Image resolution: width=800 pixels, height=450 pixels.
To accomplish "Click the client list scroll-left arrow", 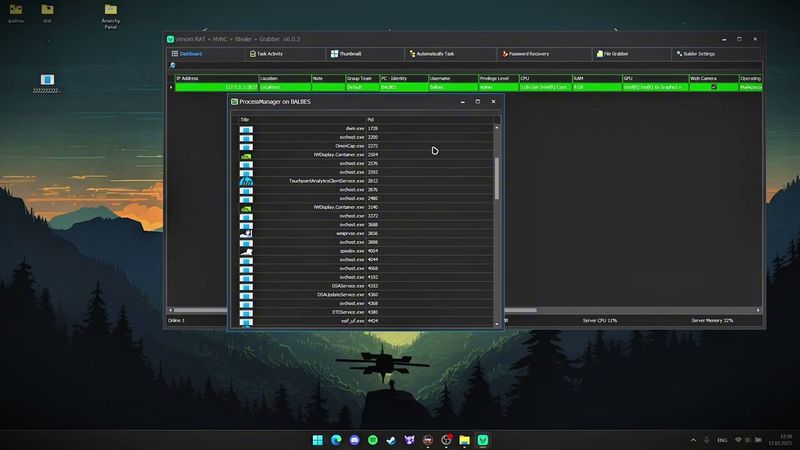I will click(171, 310).
